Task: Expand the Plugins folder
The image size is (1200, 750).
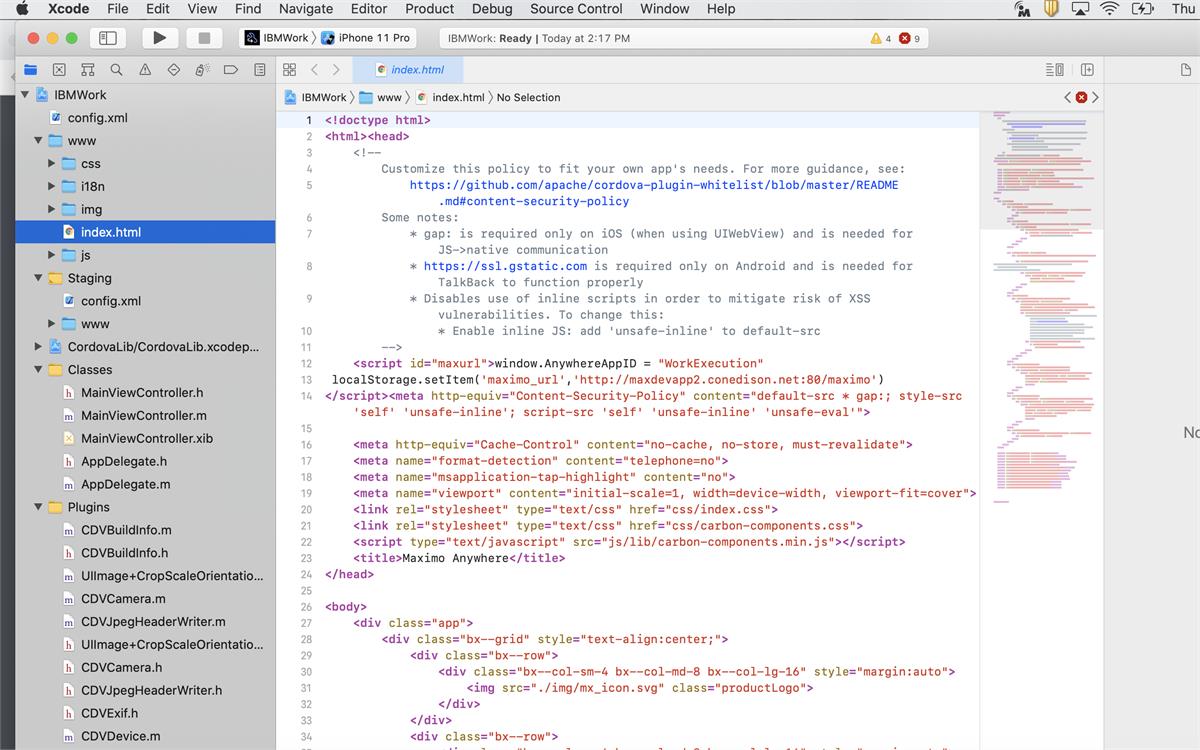Action: pyautogui.click(x=37, y=507)
